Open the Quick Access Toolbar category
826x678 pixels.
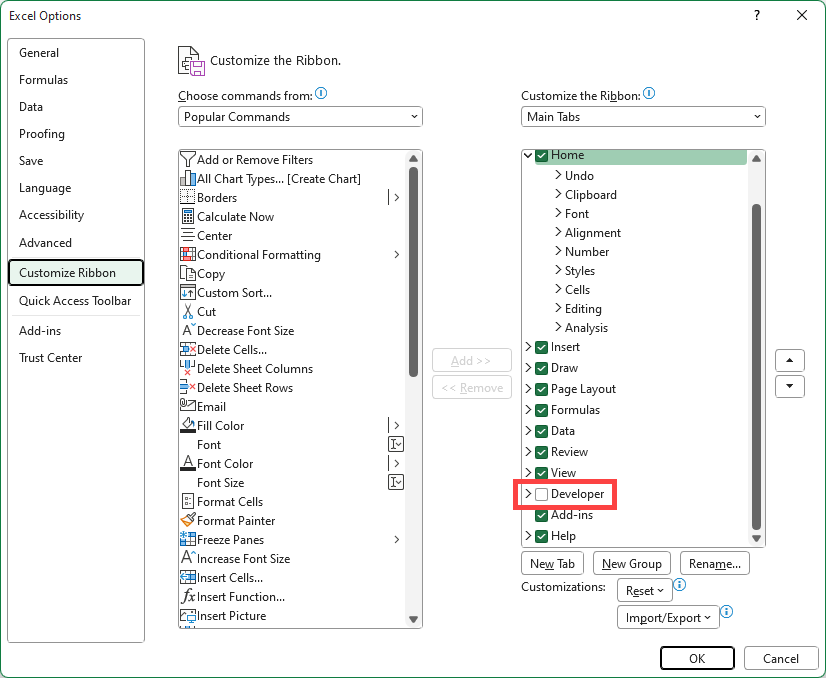(75, 301)
